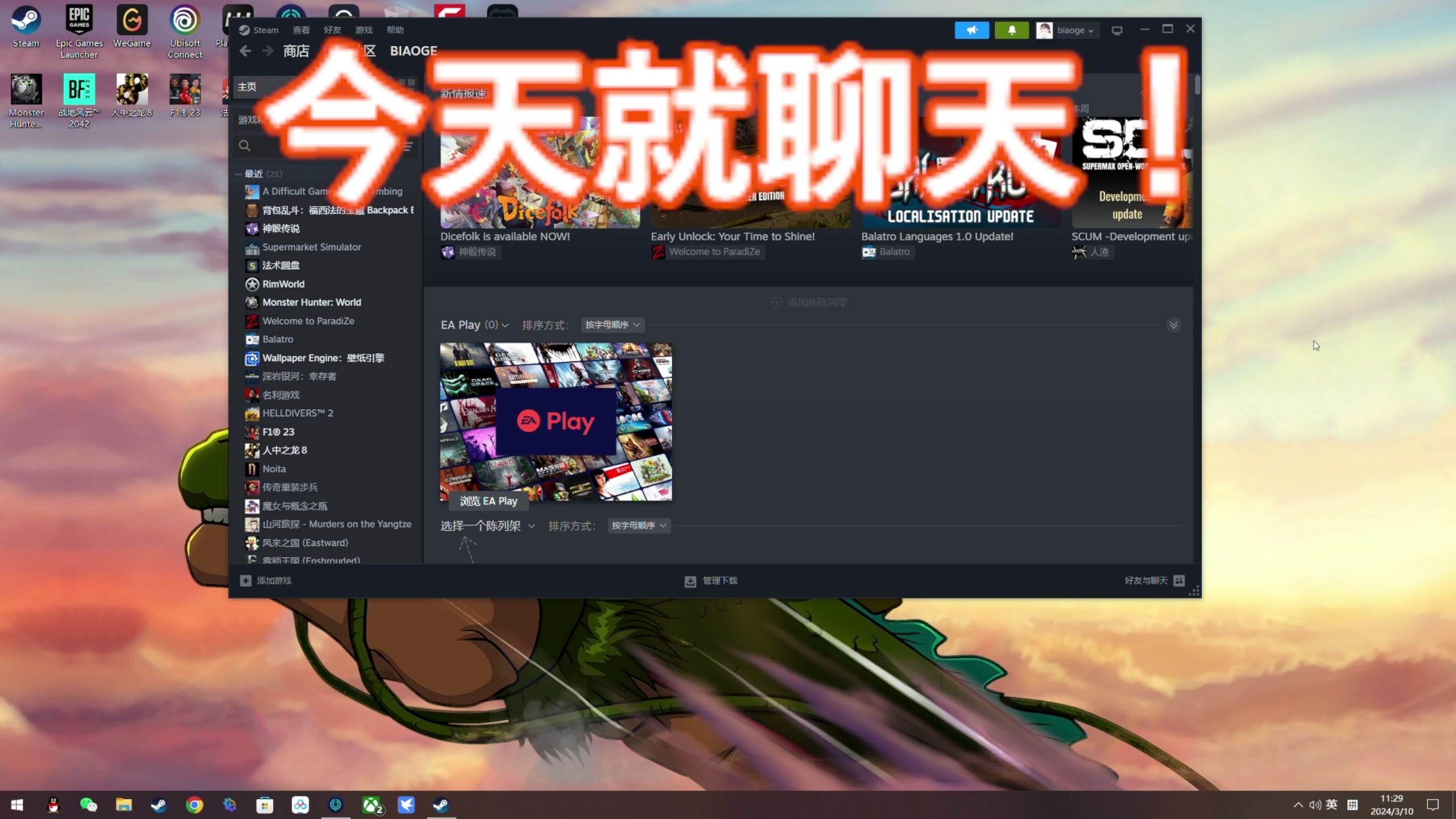The image size is (1456, 819).
Task: Open the 管理下载 download manager
Action: click(710, 581)
